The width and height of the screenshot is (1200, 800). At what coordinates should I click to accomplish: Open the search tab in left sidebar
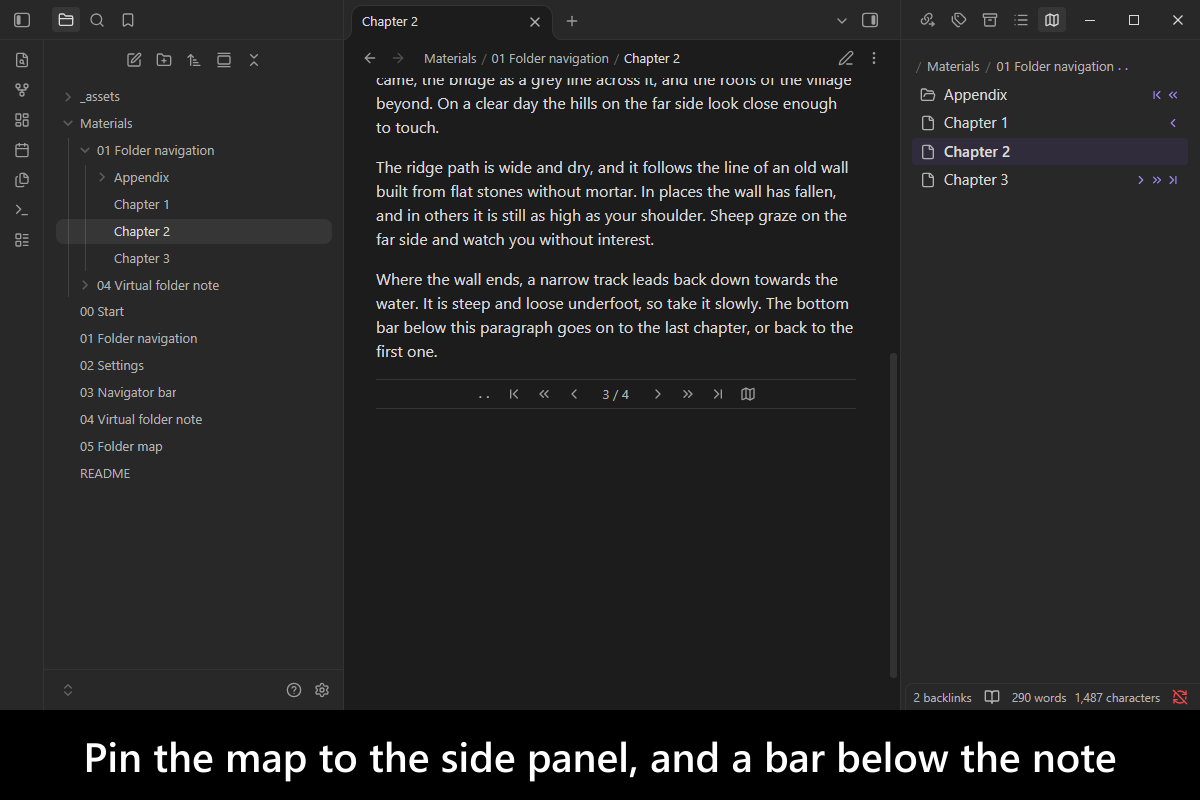tap(97, 20)
